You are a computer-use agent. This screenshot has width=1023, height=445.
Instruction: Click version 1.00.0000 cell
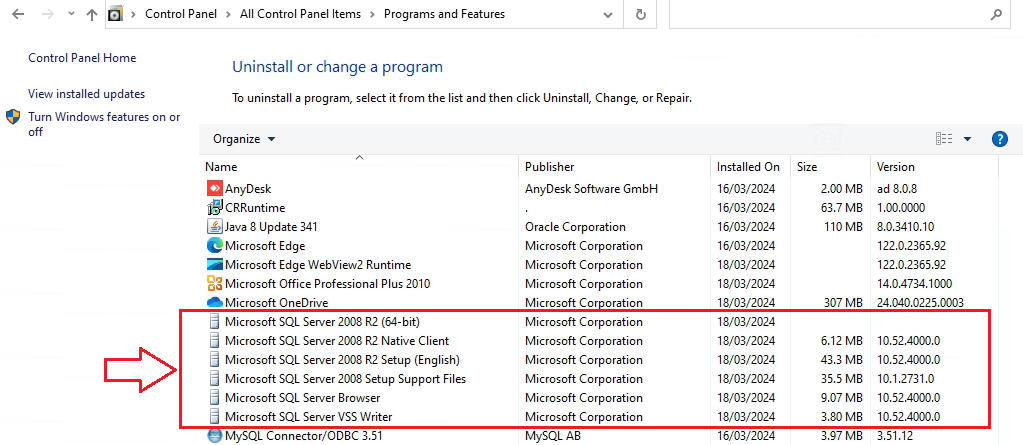(x=901, y=207)
